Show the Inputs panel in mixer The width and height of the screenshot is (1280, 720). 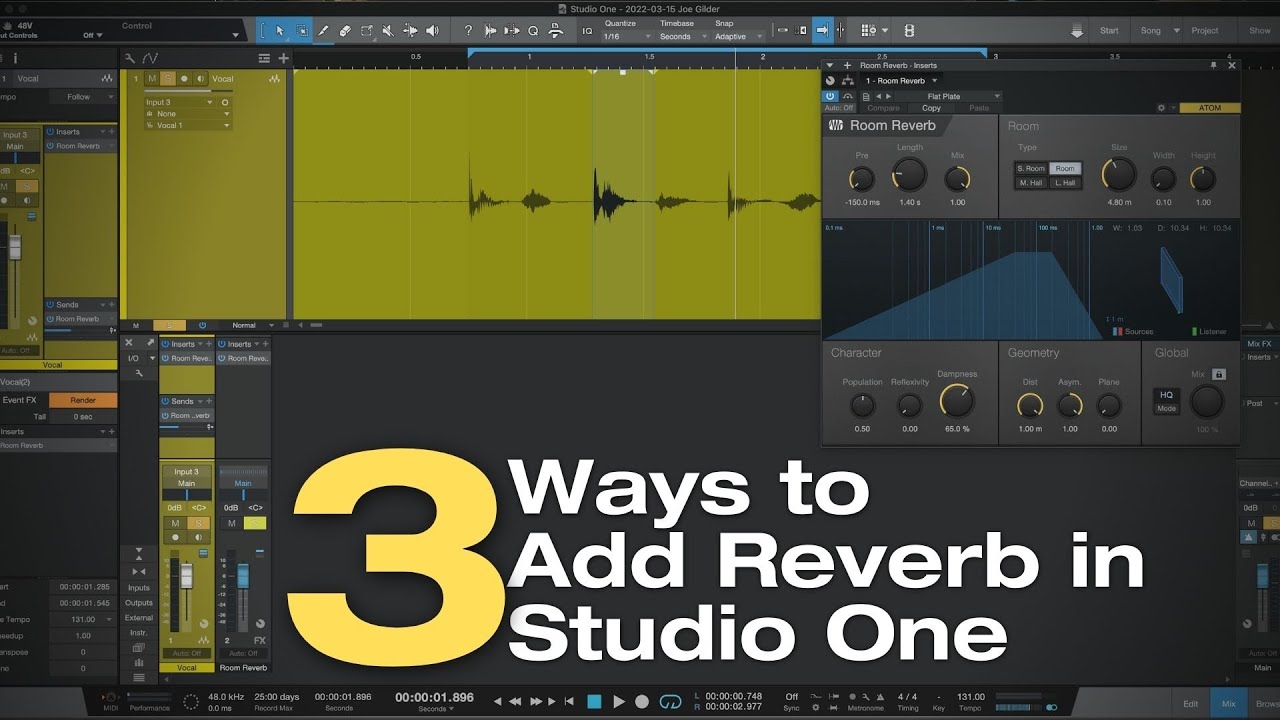coord(139,588)
